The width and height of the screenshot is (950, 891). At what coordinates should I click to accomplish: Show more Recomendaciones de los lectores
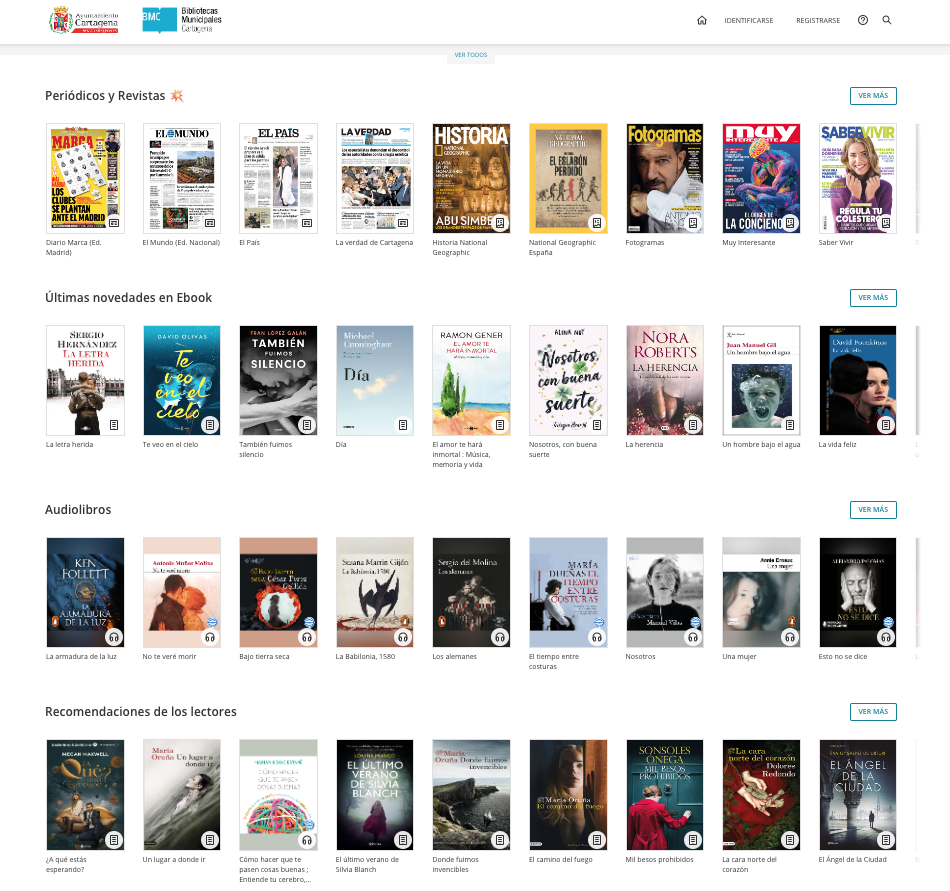pyautogui.click(x=873, y=712)
